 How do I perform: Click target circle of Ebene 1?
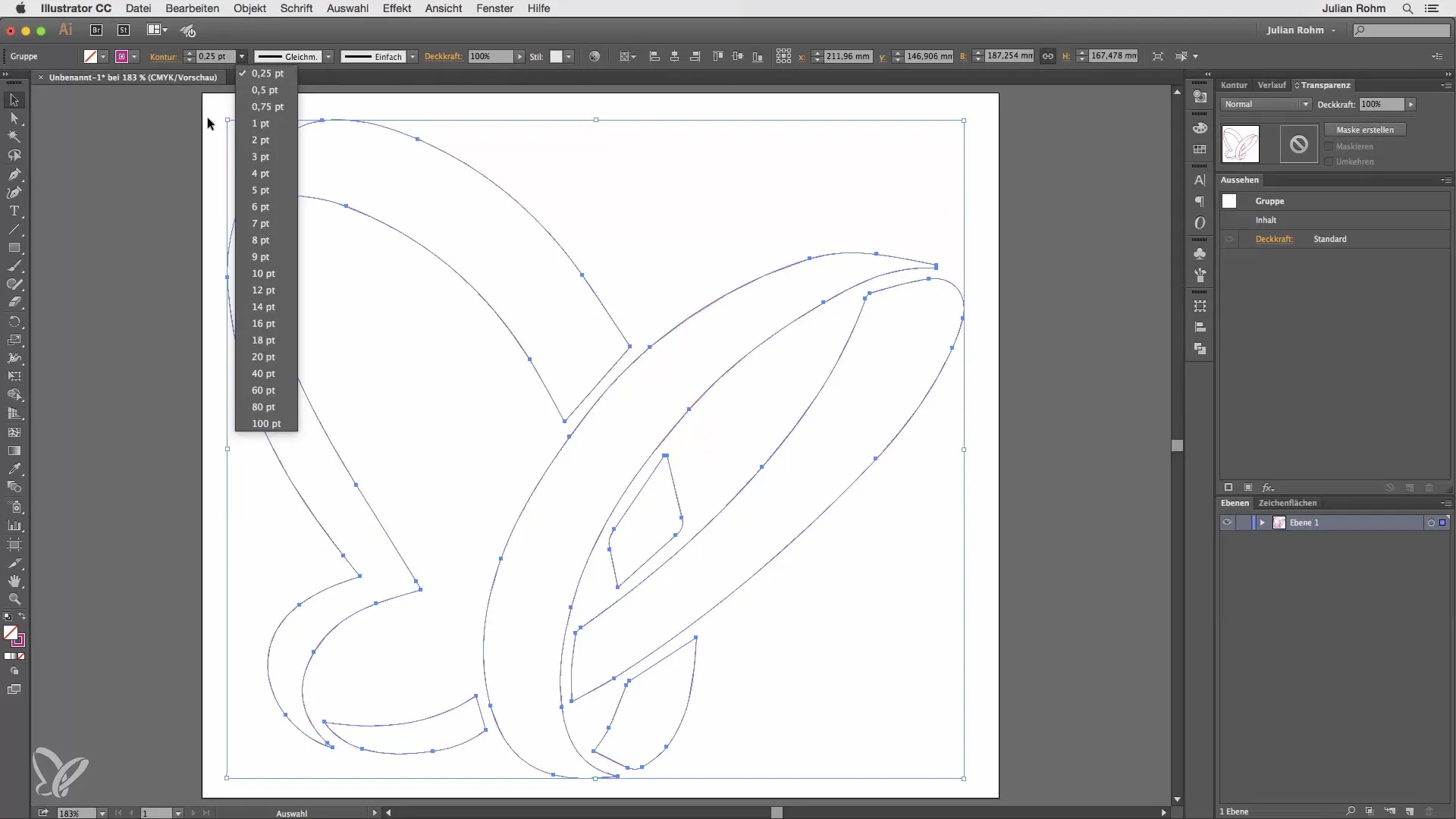[x=1431, y=522]
